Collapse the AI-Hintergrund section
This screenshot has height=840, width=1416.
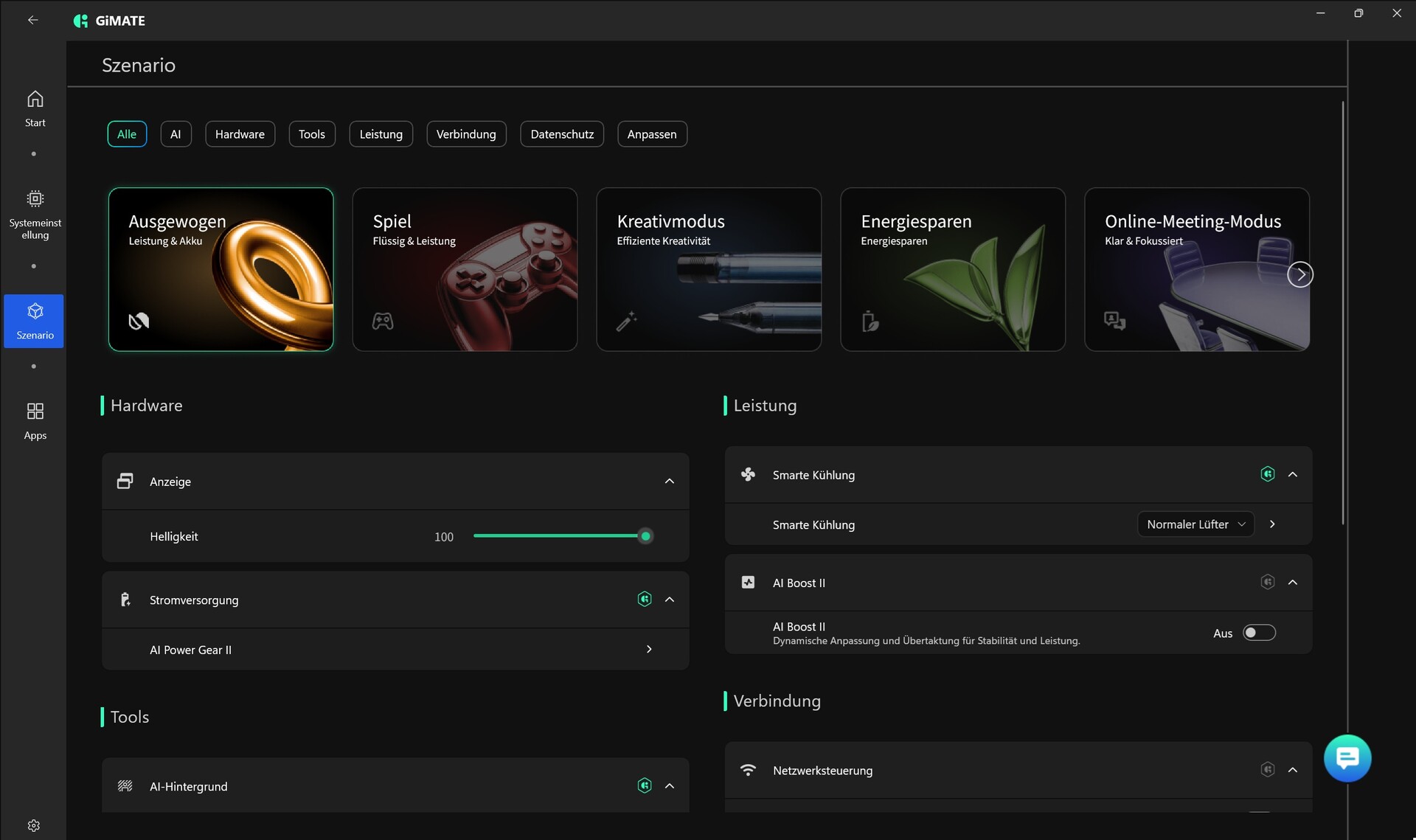669,786
